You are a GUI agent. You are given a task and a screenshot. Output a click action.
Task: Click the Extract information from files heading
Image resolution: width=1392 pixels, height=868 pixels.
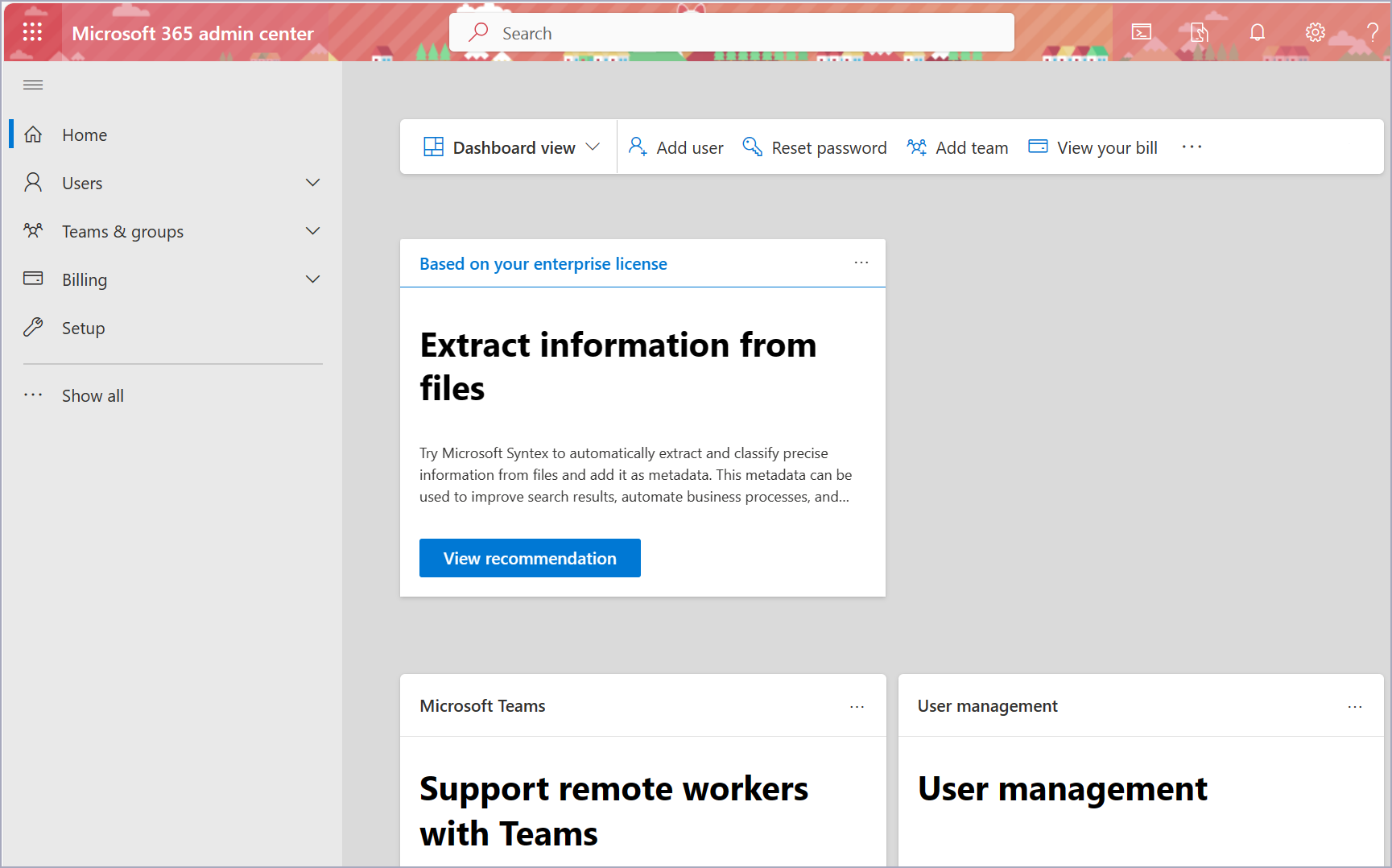coord(618,366)
